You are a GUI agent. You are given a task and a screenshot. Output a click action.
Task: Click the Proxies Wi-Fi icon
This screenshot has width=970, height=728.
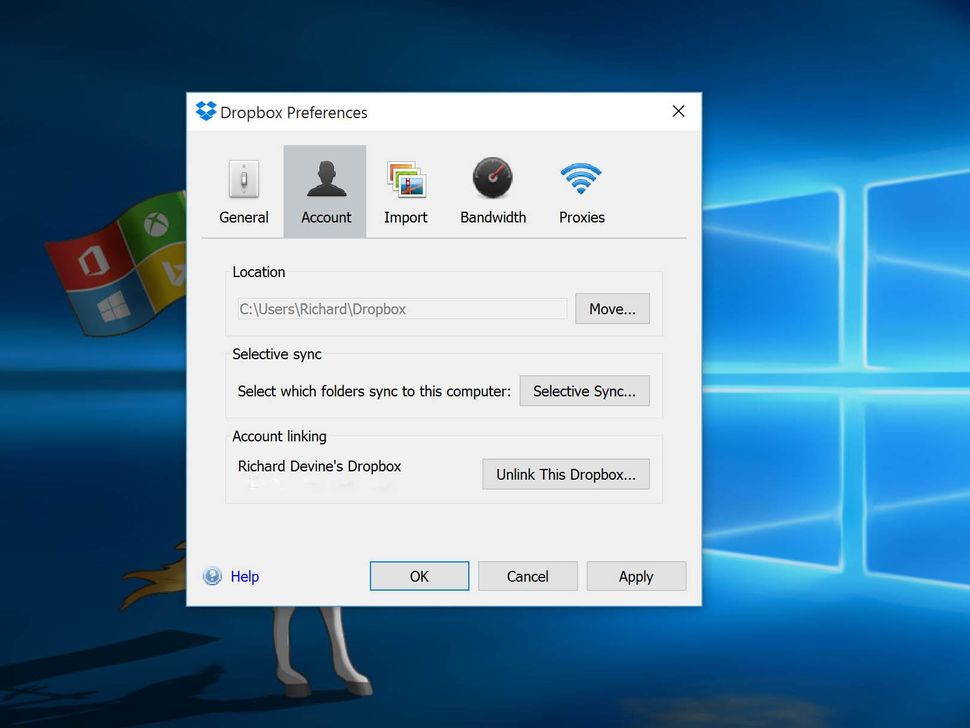[x=580, y=175]
